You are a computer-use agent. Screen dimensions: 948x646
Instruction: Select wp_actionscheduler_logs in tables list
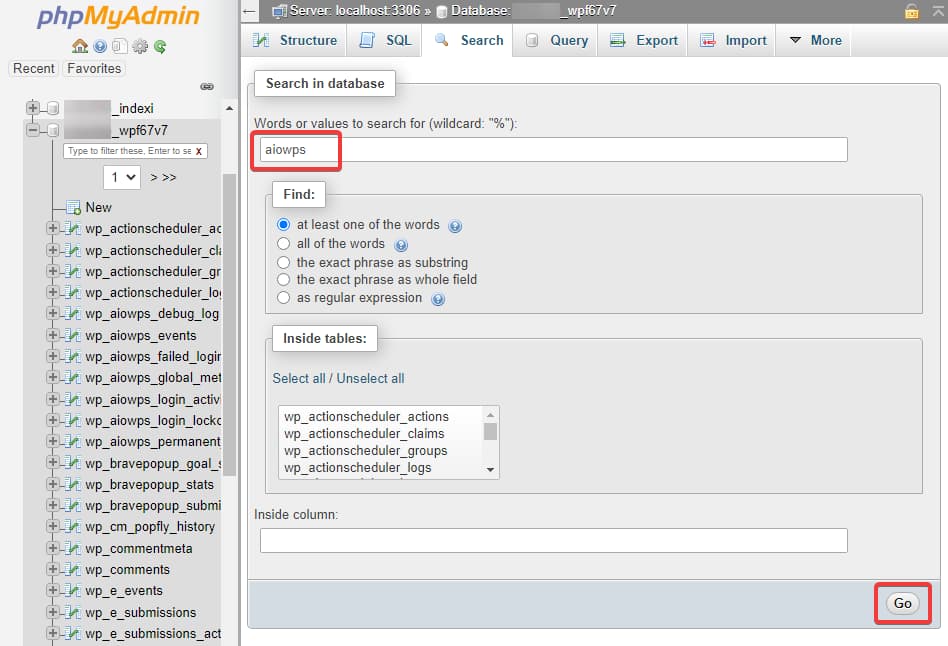click(357, 468)
